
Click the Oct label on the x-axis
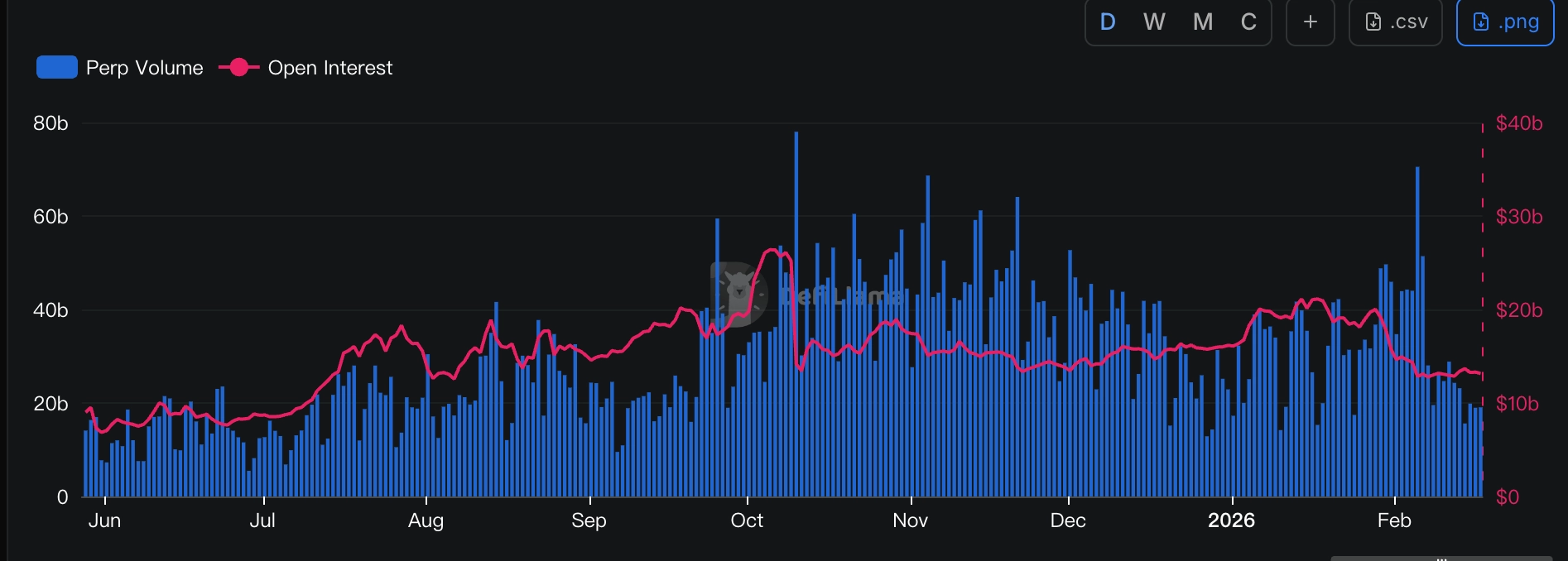(x=747, y=520)
